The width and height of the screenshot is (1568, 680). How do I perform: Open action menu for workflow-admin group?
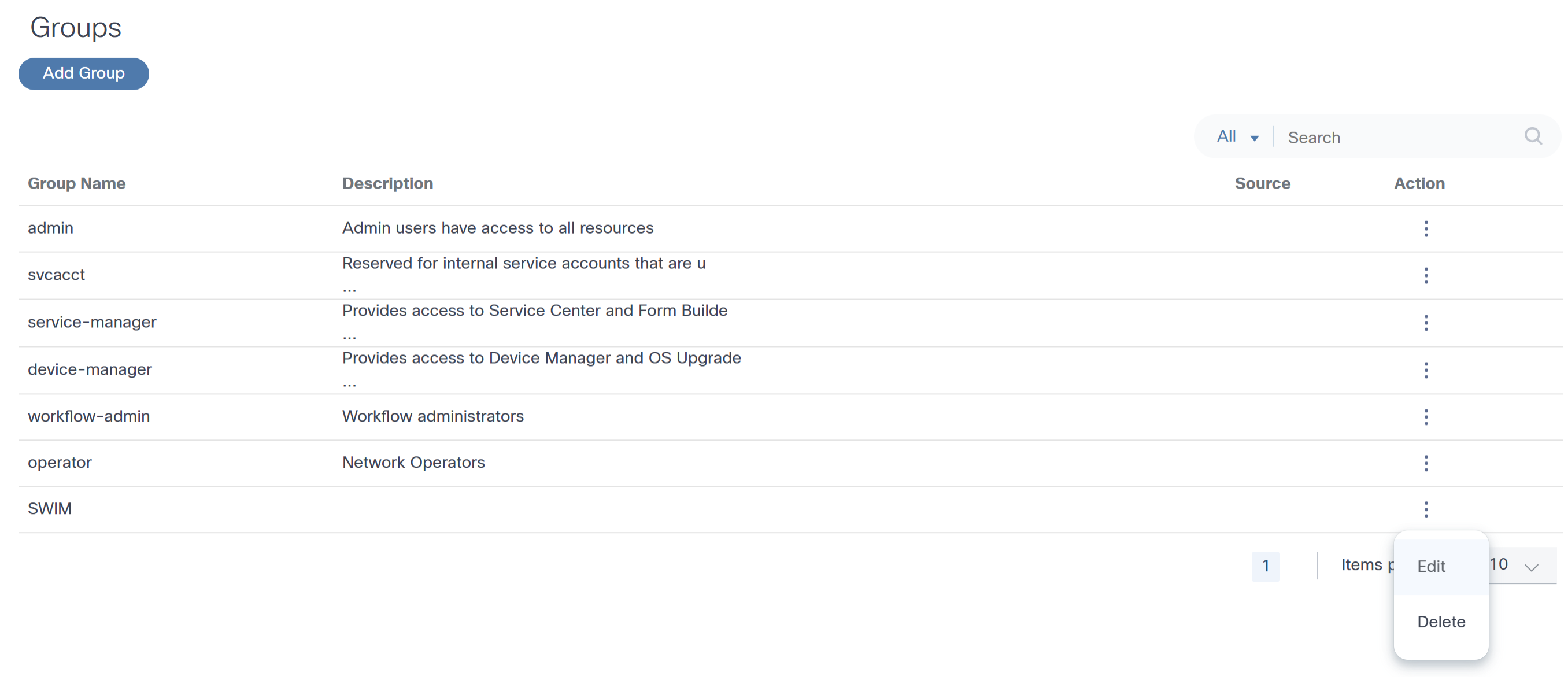1426,417
